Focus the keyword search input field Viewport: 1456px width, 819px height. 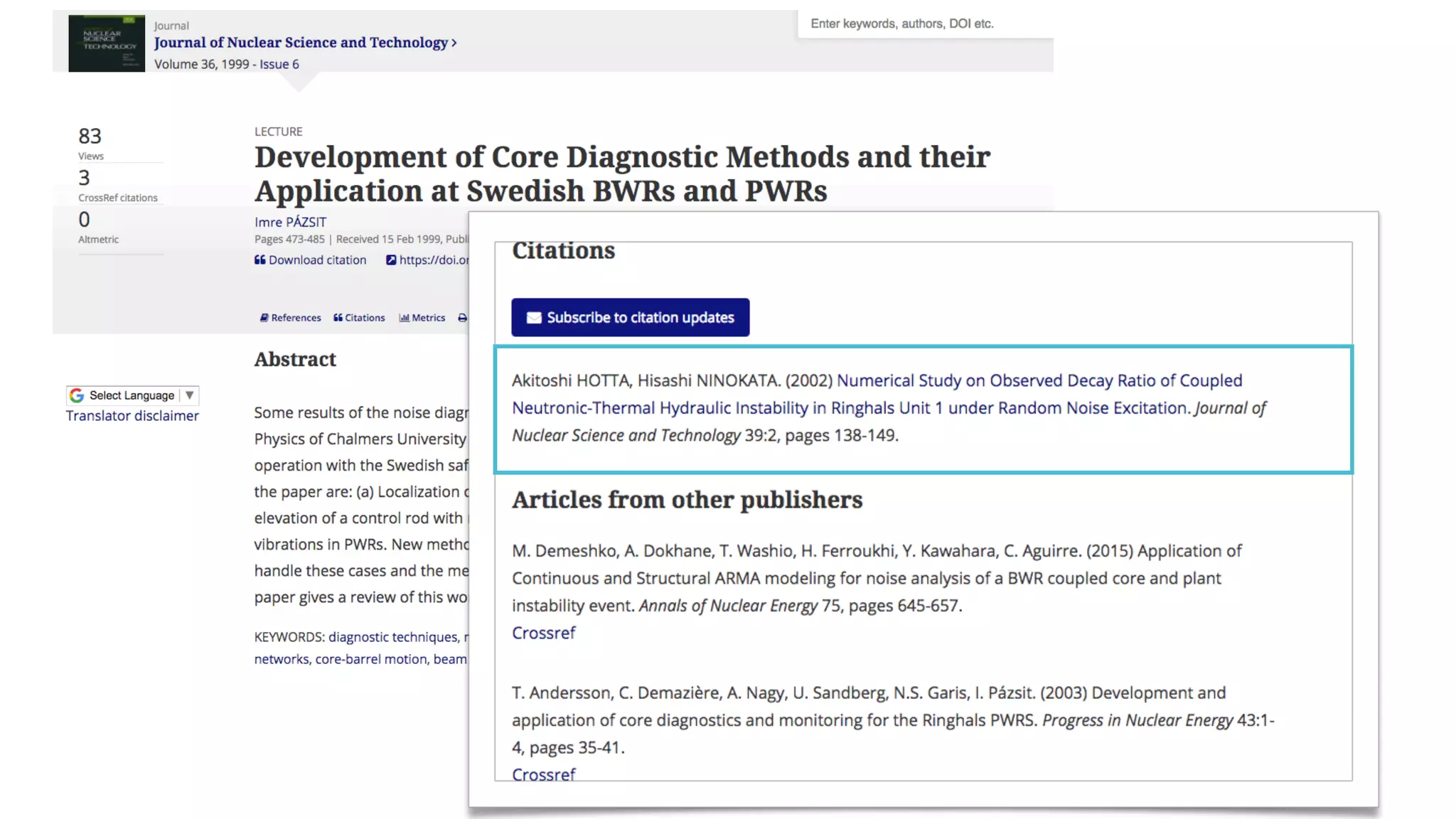[924, 23]
